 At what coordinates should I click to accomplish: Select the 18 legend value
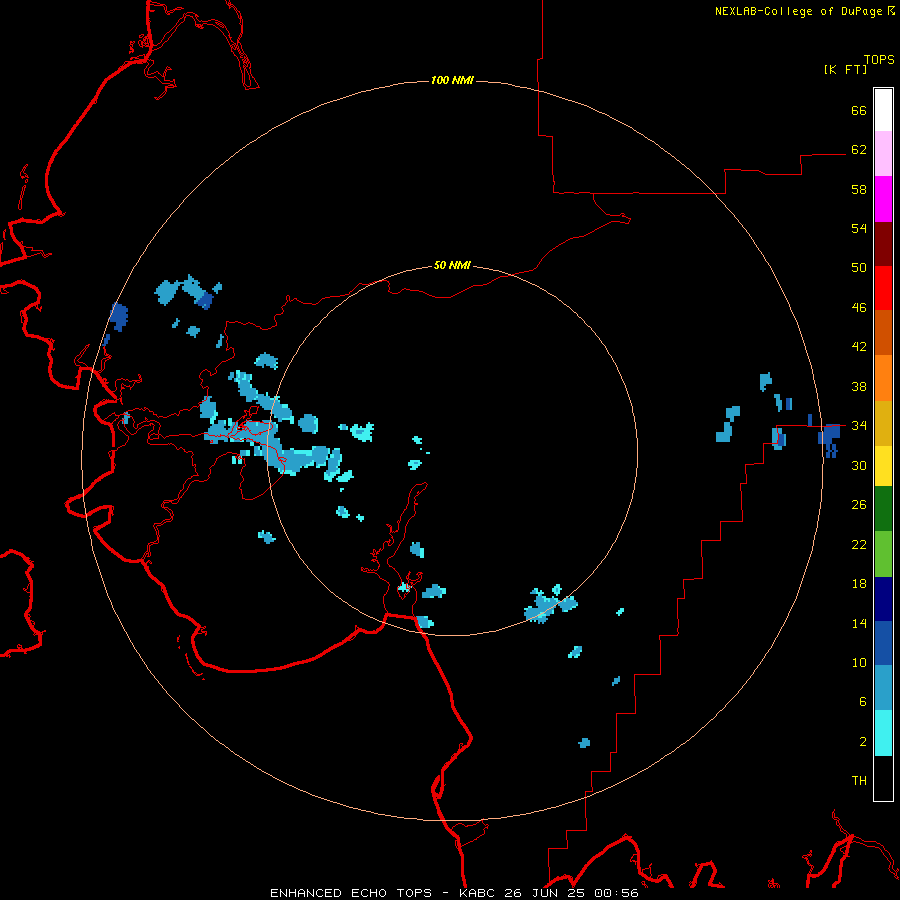click(x=859, y=584)
